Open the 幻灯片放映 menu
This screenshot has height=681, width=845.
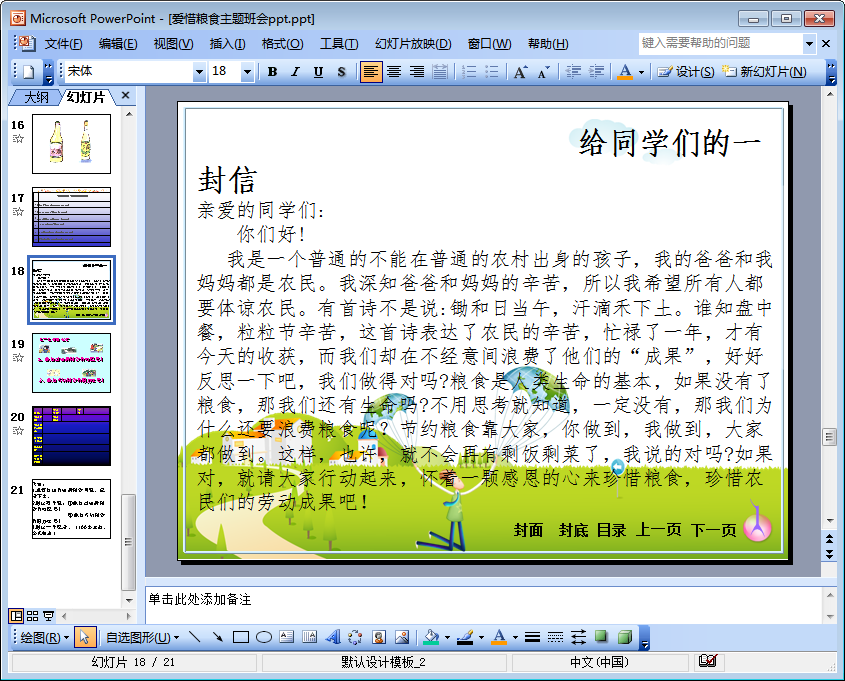413,44
